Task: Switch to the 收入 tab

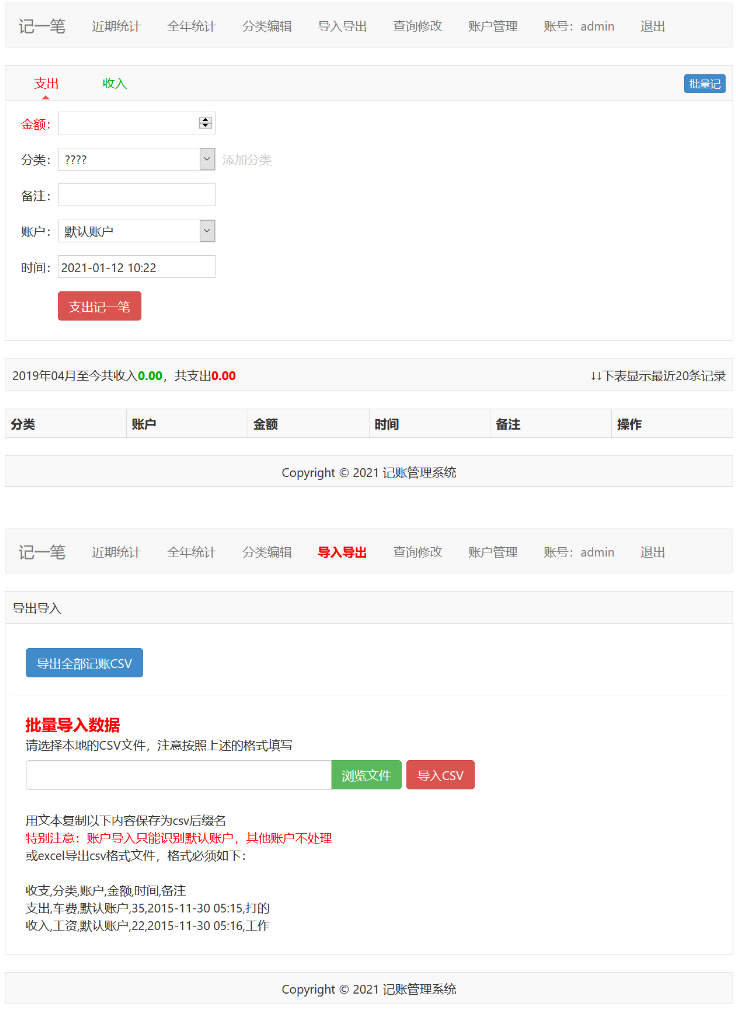Action: tap(115, 84)
